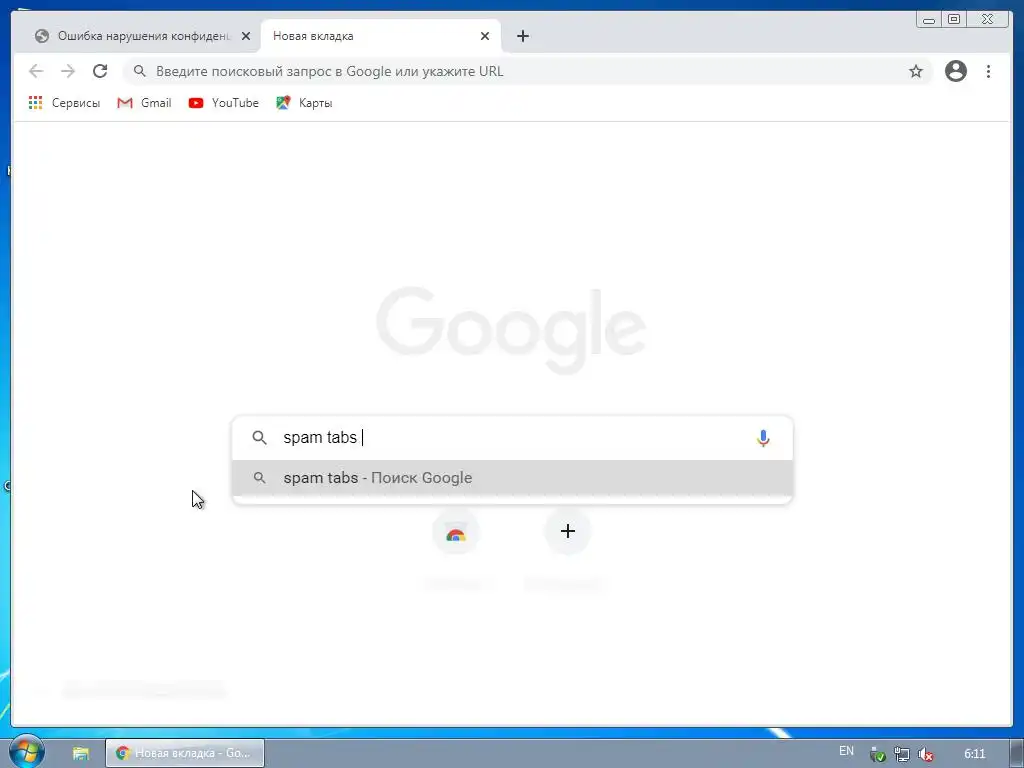
Task: Open Windows Explorer from the taskbar
Action: point(80,753)
